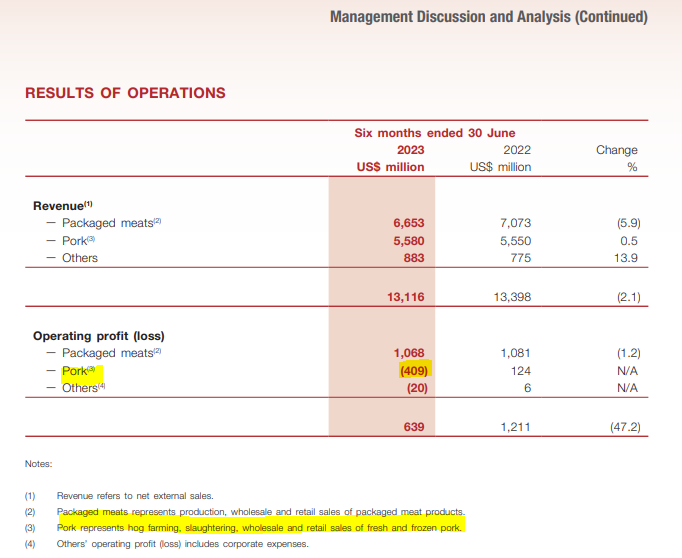Image resolution: width=682 pixels, height=558 pixels.
Task: Click note 4 about corporate expenses
Action: click(x=182, y=544)
